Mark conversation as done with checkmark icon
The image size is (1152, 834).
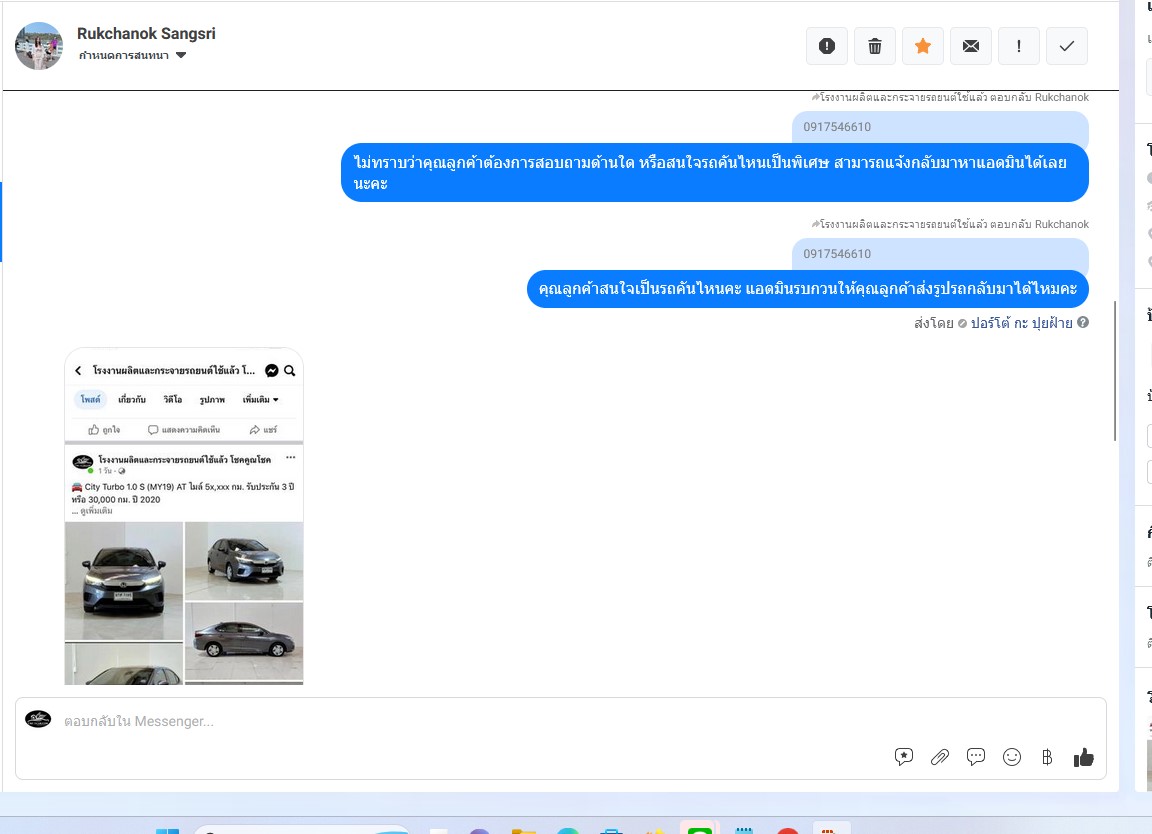point(1067,46)
